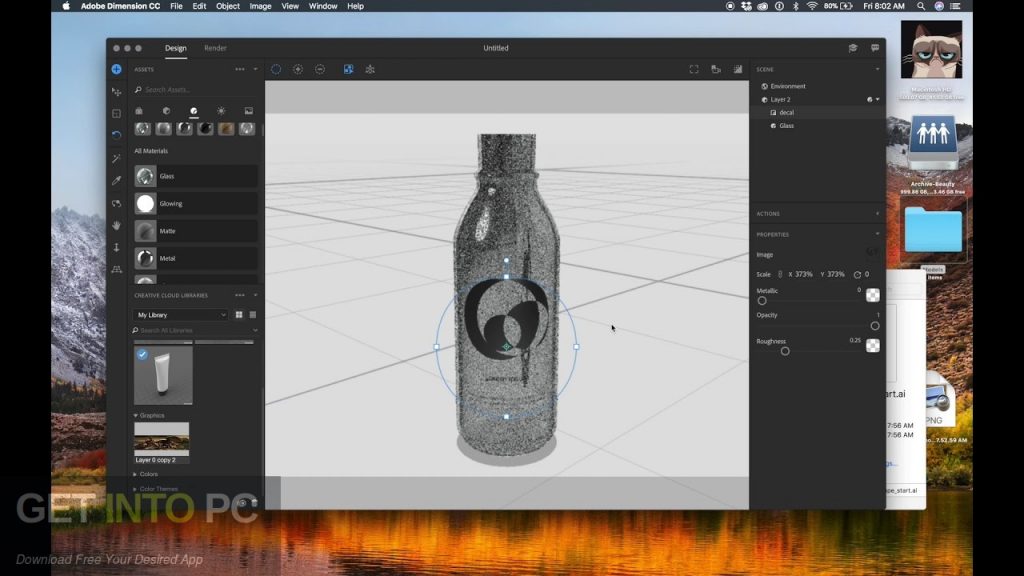The image size is (1024, 576).
Task: Expand library search filter chevron
Action: click(x=255, y=330)
